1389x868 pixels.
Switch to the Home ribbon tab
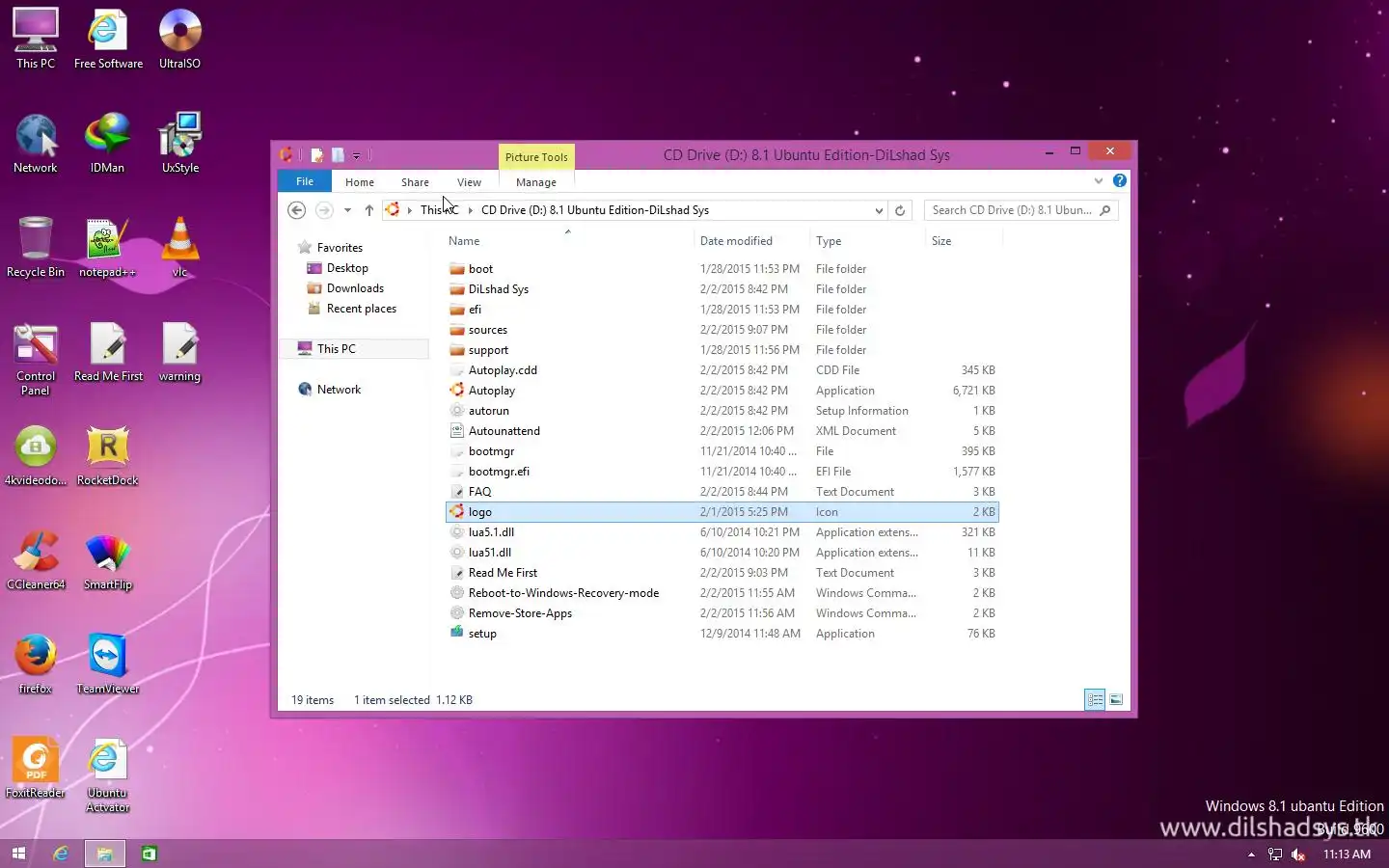(x=360, y=182)
